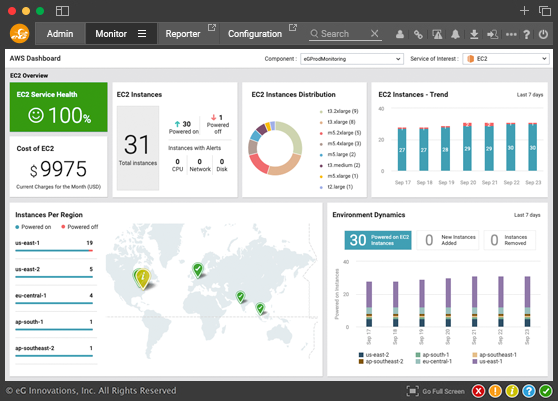
Task: Click the 0 Disk alerts value
Action: 222,162
